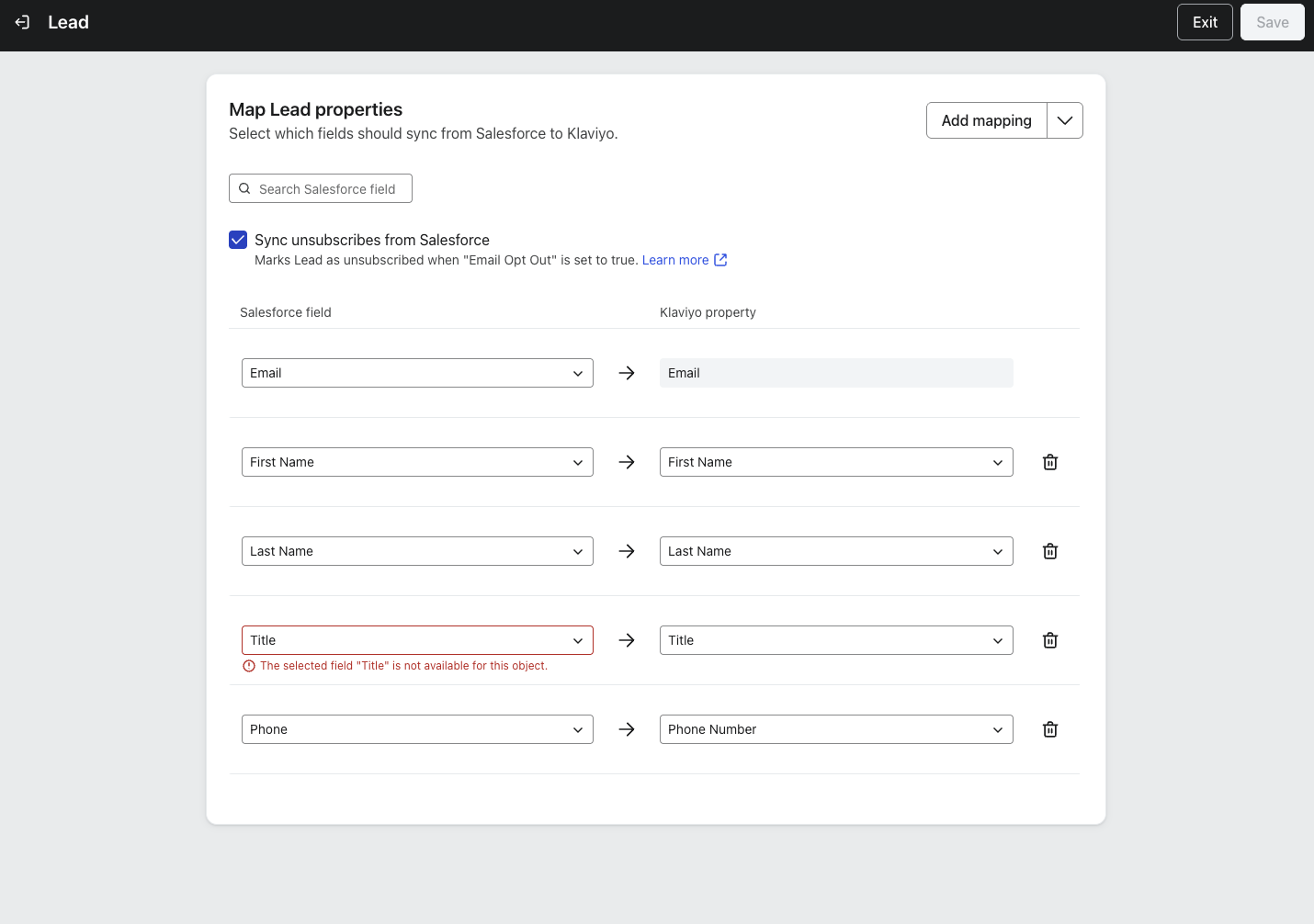
Task: Delete the First Name mapping row
Action: point(1050,462)
